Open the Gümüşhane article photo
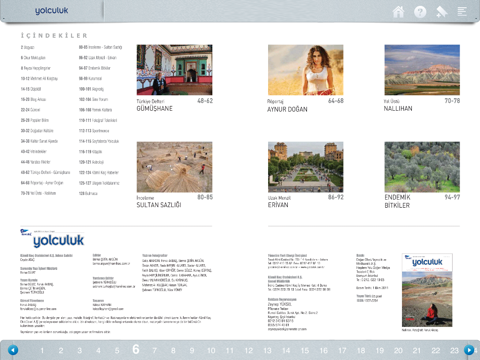This screenshot has width=480, height=360. pos(174,70)
